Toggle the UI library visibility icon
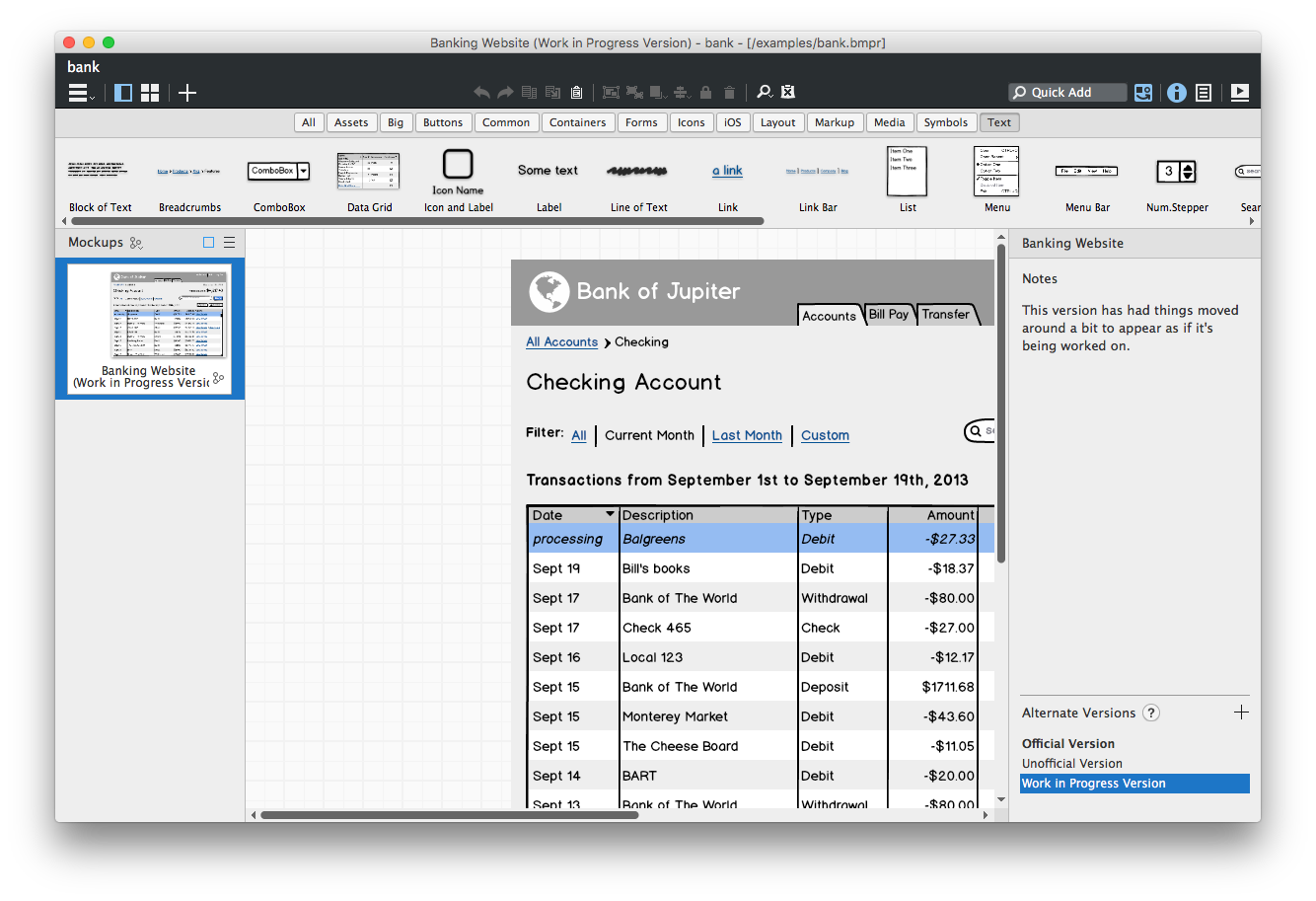This screenshot has height=901, width=1316. tap(1143, 93)
